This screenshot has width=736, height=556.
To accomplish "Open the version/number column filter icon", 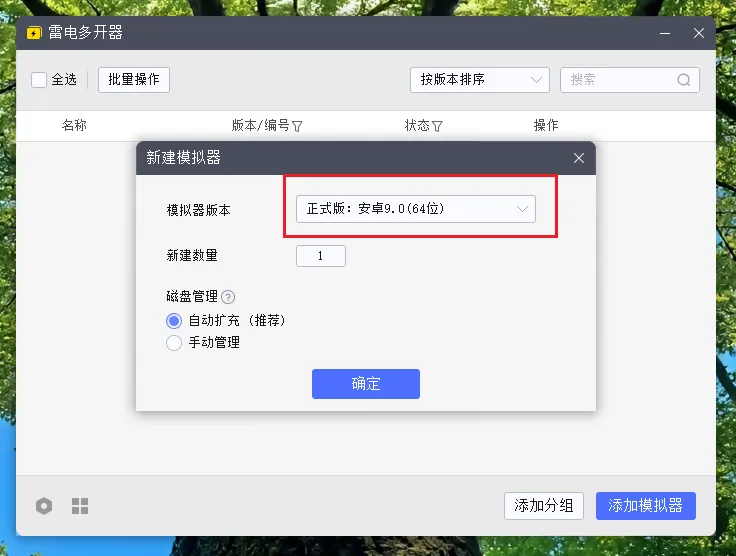I will point(297,126).
